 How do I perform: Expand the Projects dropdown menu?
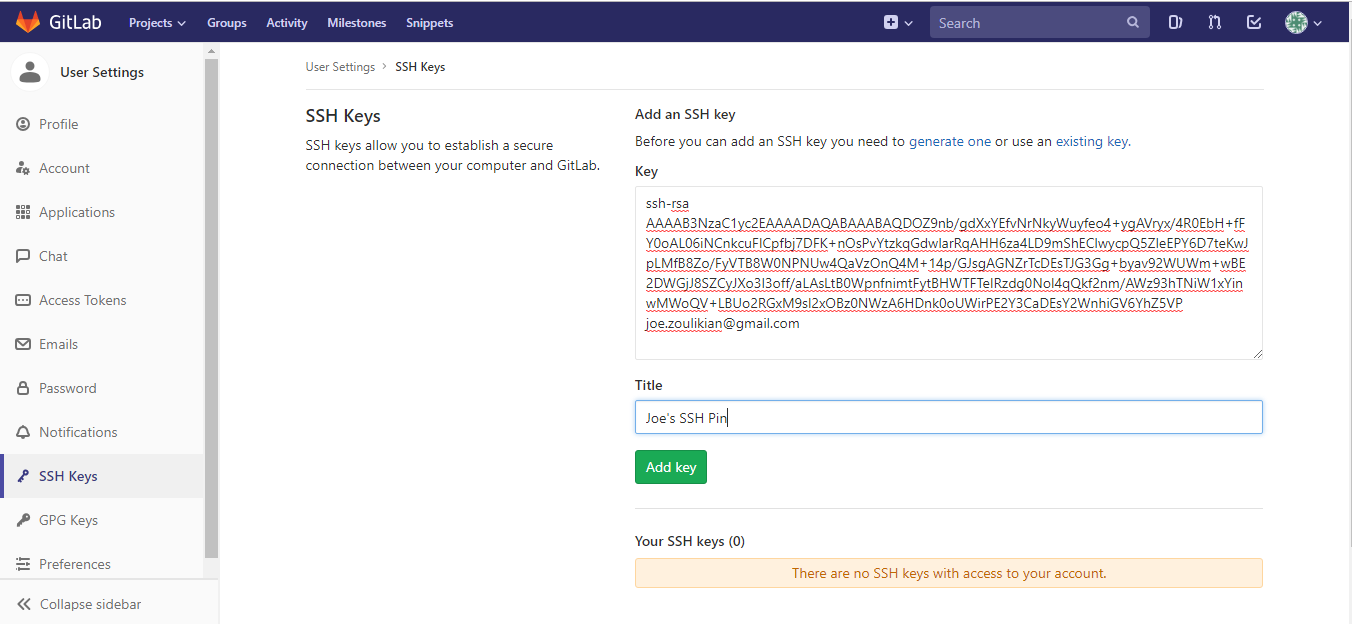coord(157,22)
